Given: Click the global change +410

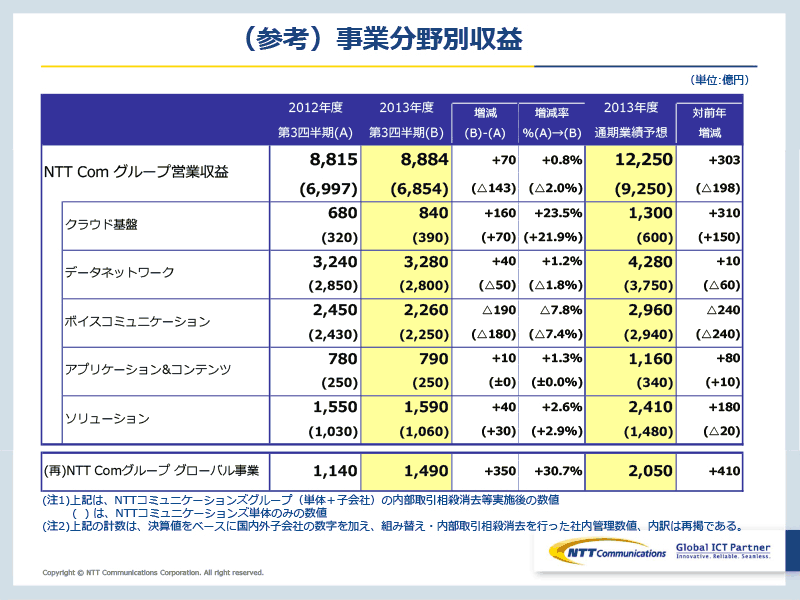Looking at the screenshot, I should click(724, 471).
